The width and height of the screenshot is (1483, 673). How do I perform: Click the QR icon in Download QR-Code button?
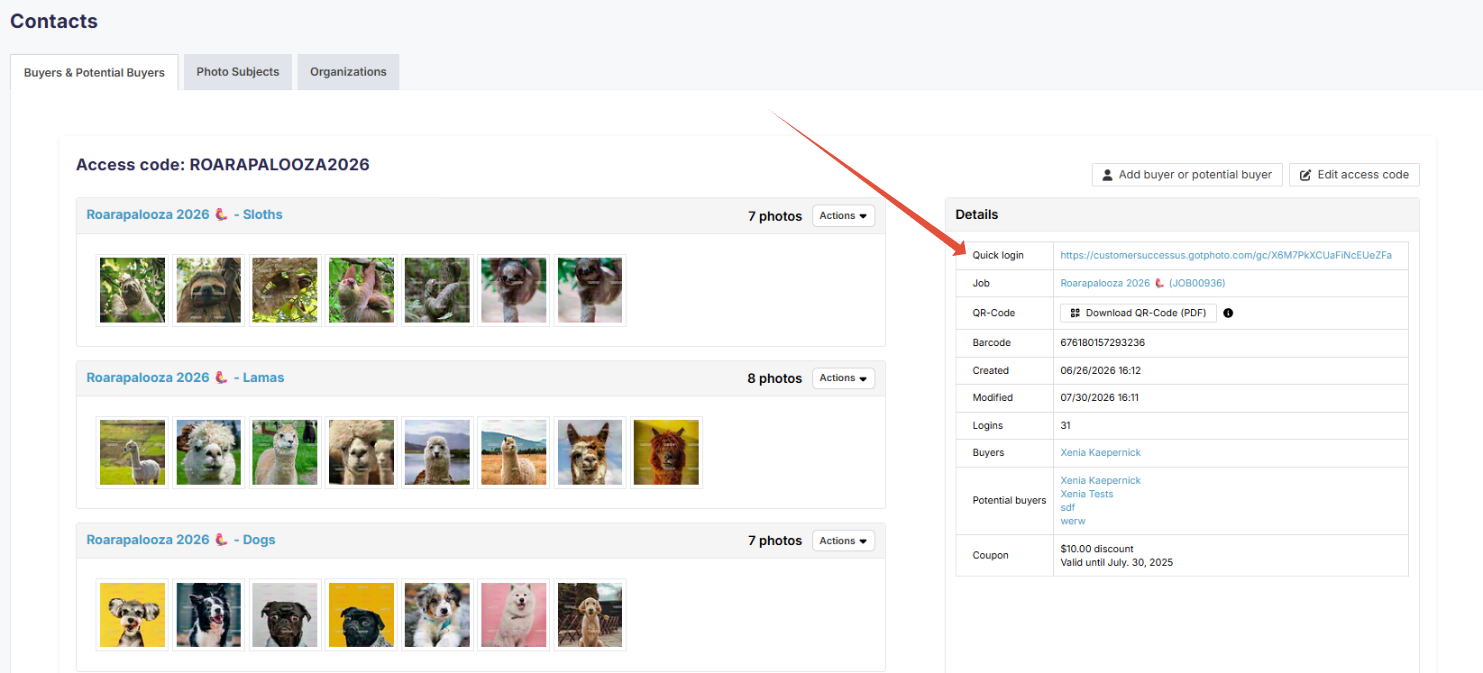tap(1075, 313)
